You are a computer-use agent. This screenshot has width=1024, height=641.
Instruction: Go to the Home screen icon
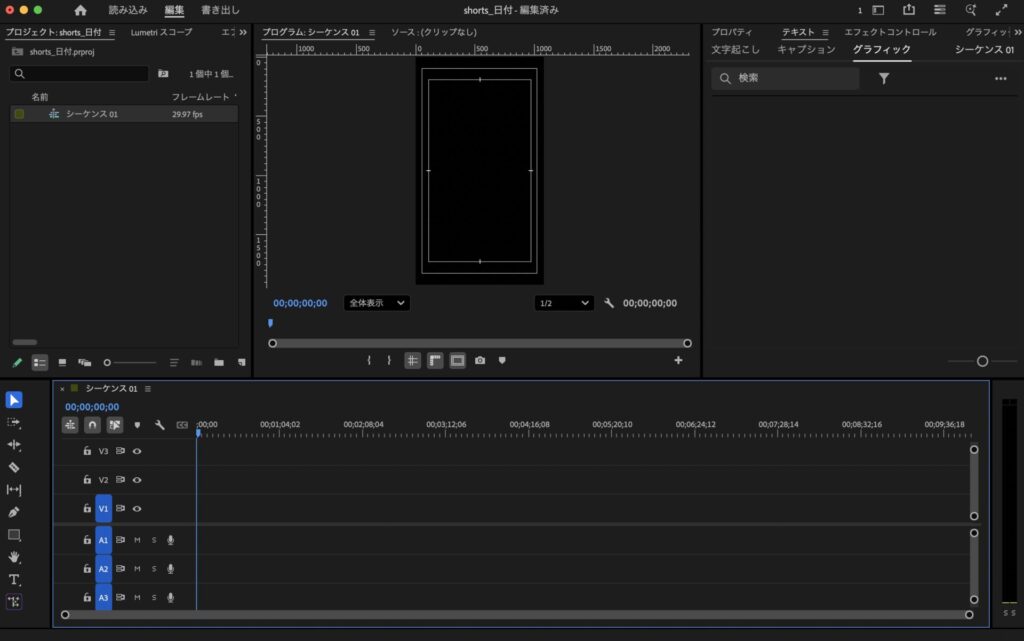click(x=80, y=10)
